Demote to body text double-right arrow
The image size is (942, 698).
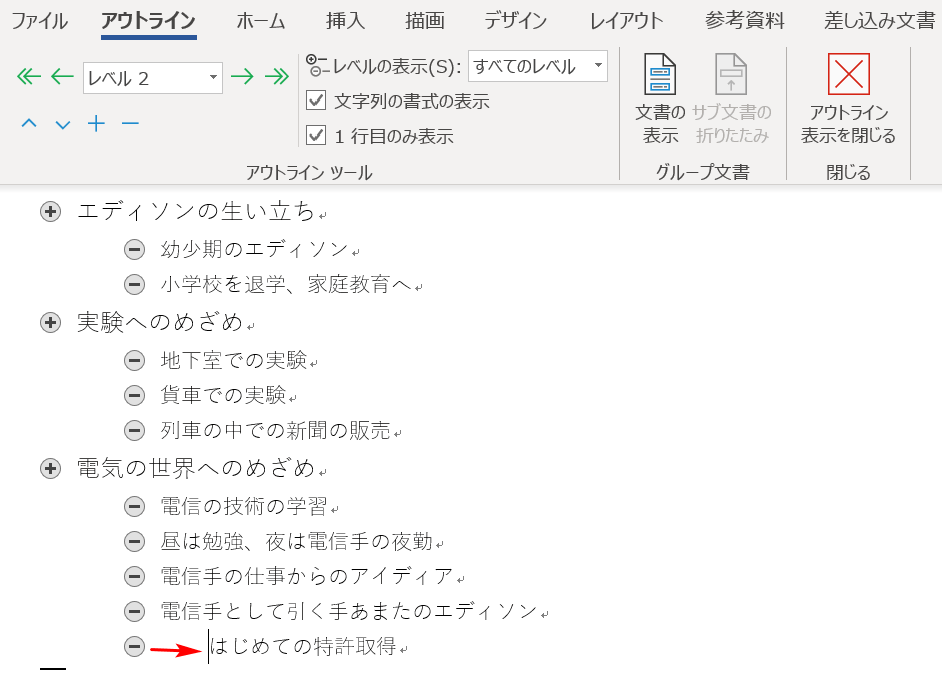pyautogui.click(x=276, y=76)
